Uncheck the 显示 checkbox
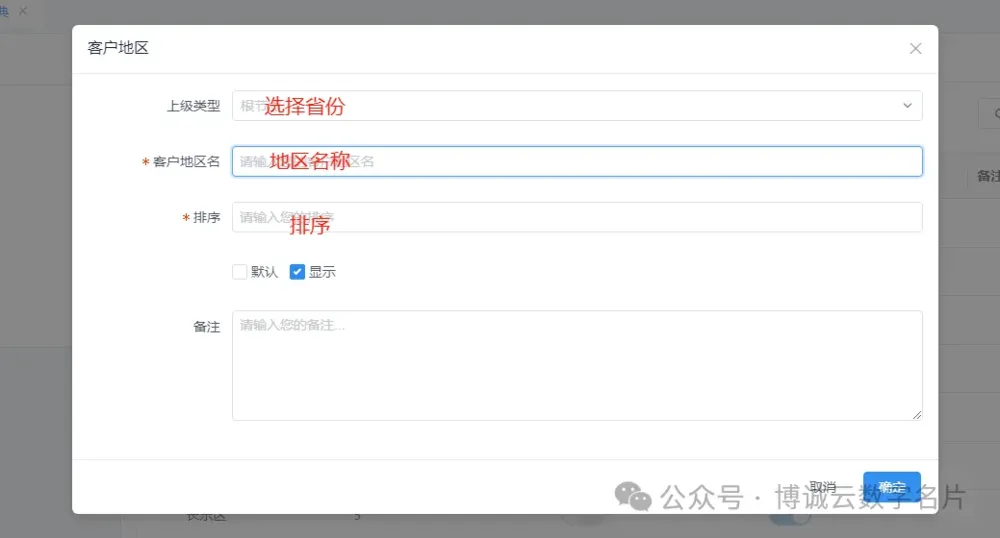The image size is (1000, 538). 297,272
